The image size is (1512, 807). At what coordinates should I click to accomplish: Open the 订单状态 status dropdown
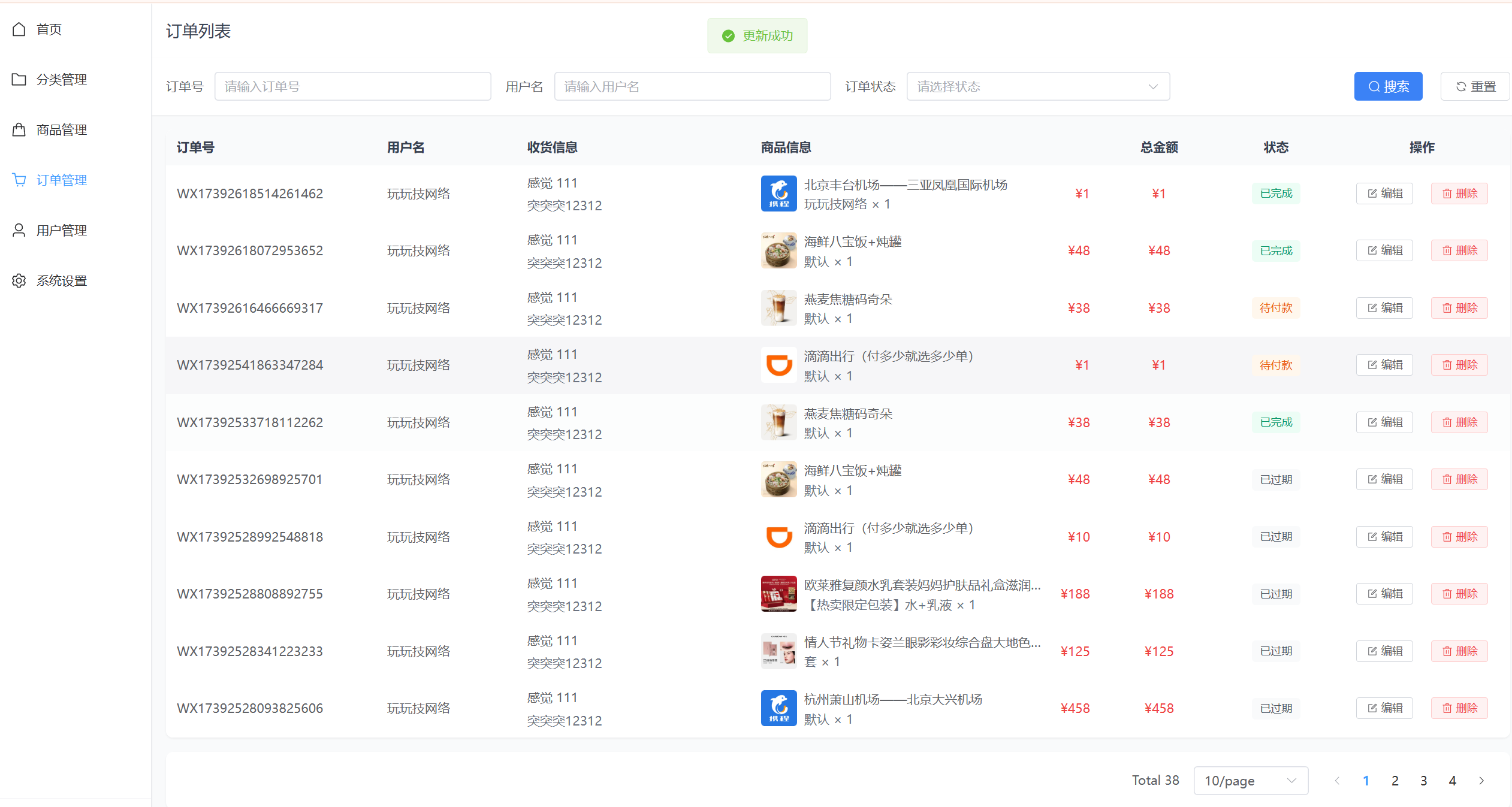tap(1037, 87)
